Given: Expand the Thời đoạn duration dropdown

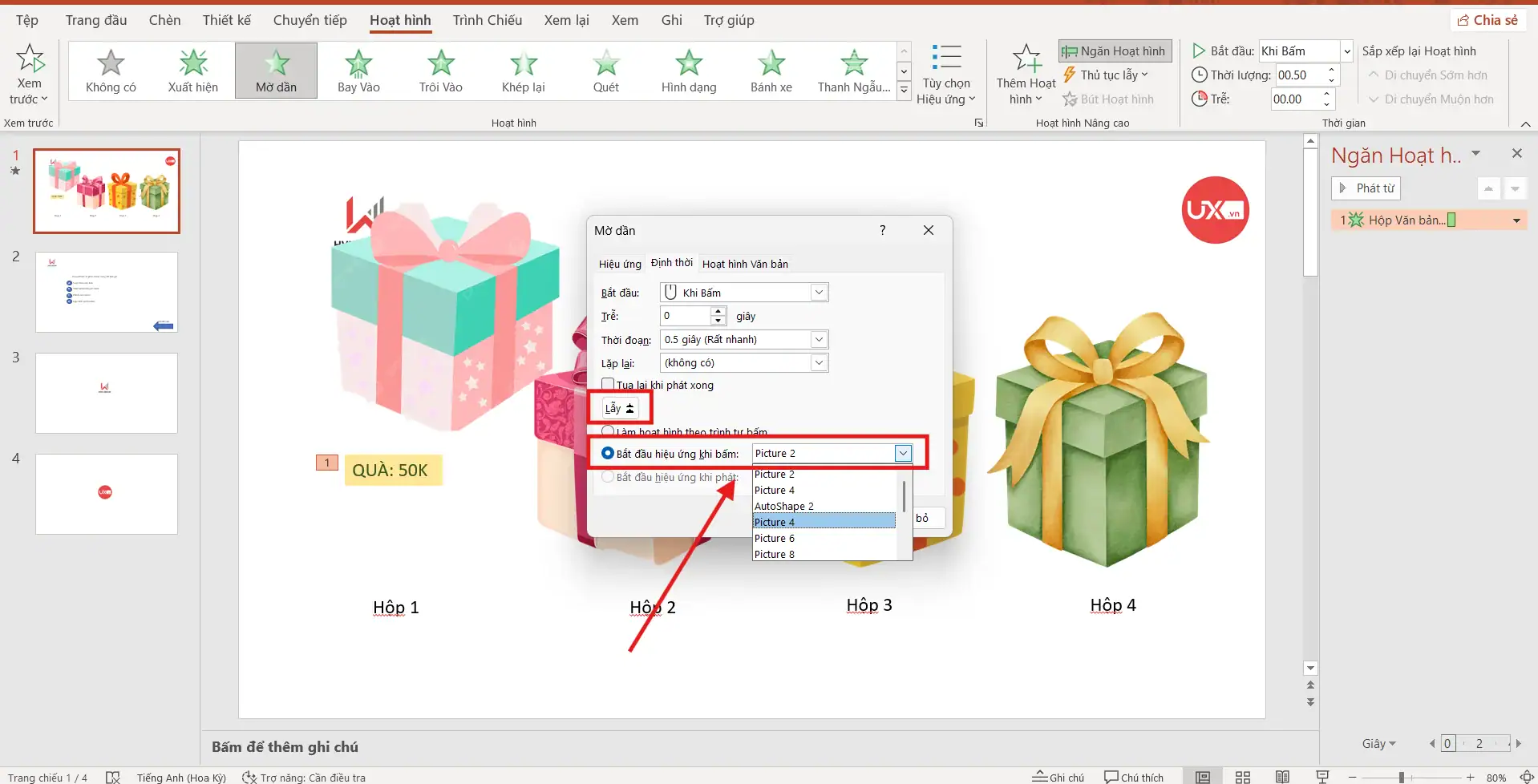Looking at the screenshot, I should [x=819, y=340].
